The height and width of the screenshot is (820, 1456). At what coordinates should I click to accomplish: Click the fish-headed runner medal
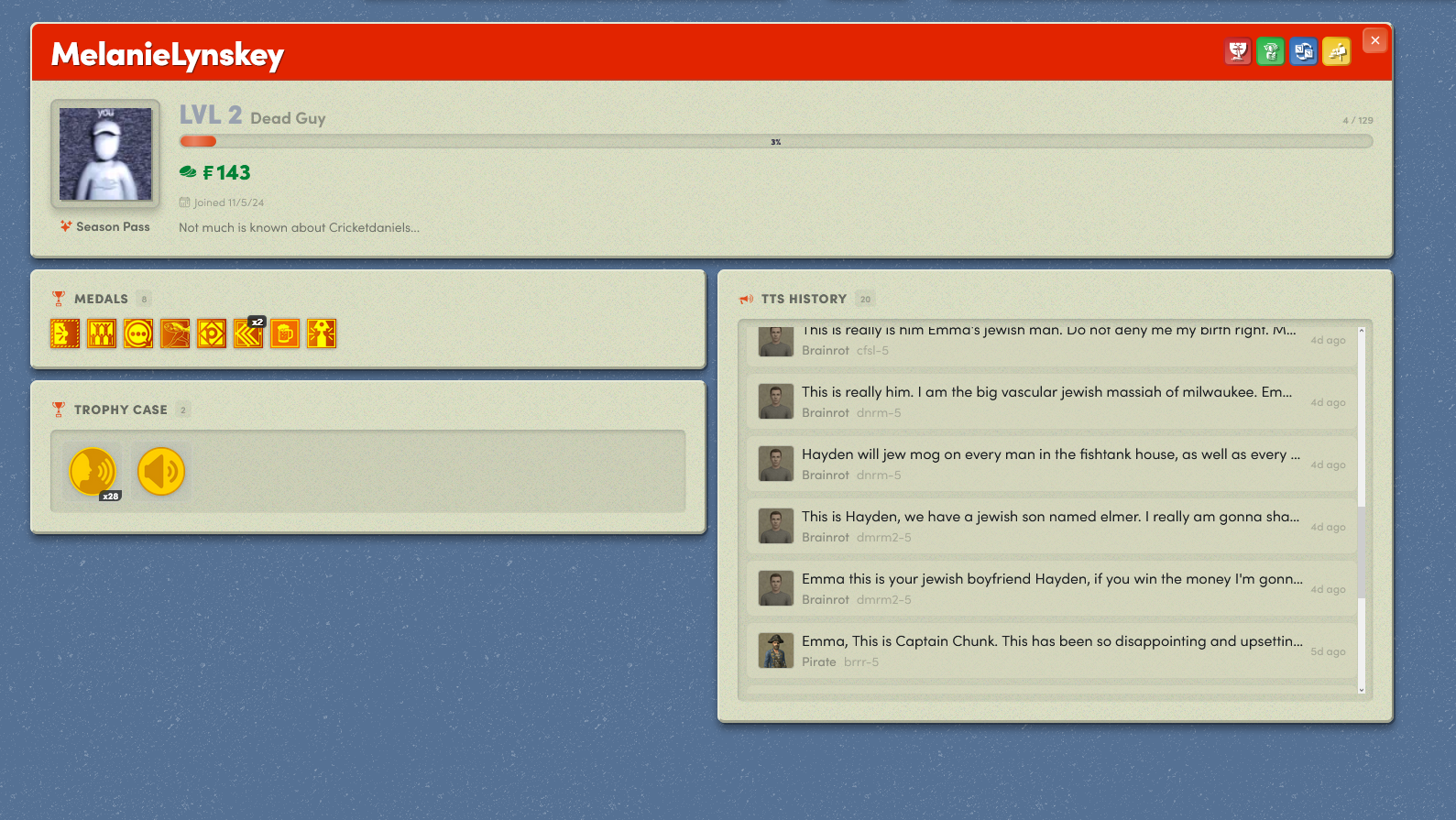tap(175, 333)
